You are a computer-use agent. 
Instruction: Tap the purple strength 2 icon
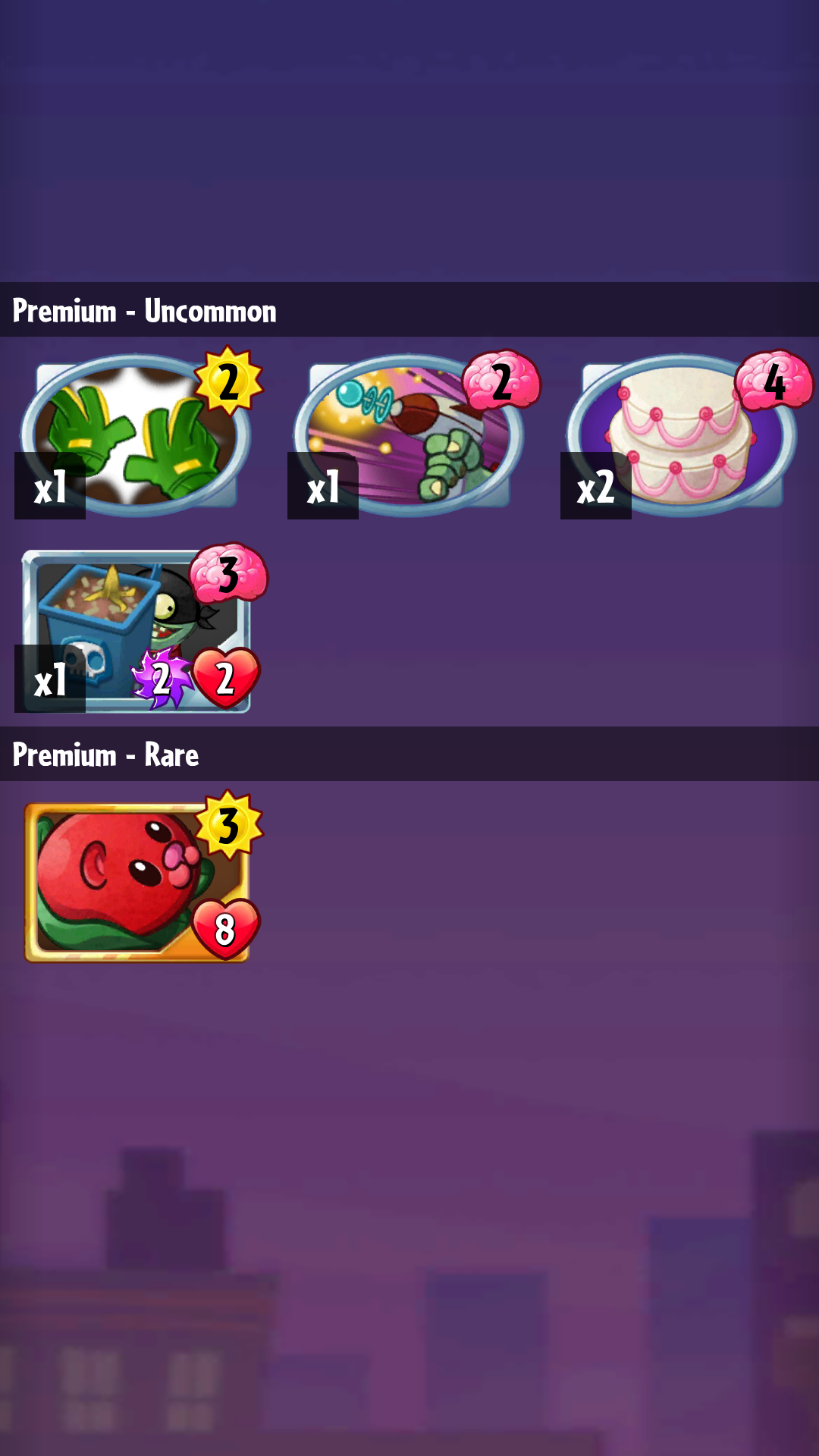pos(162,678)
